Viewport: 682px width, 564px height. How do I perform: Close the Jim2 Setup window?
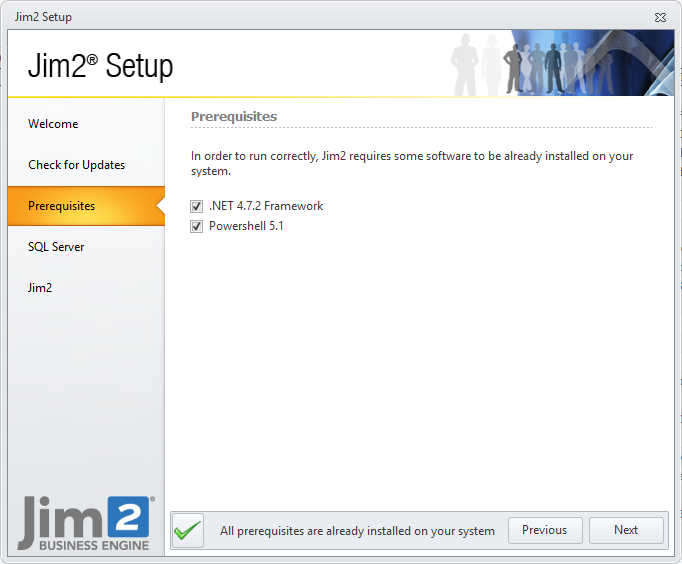coord(660,17)
